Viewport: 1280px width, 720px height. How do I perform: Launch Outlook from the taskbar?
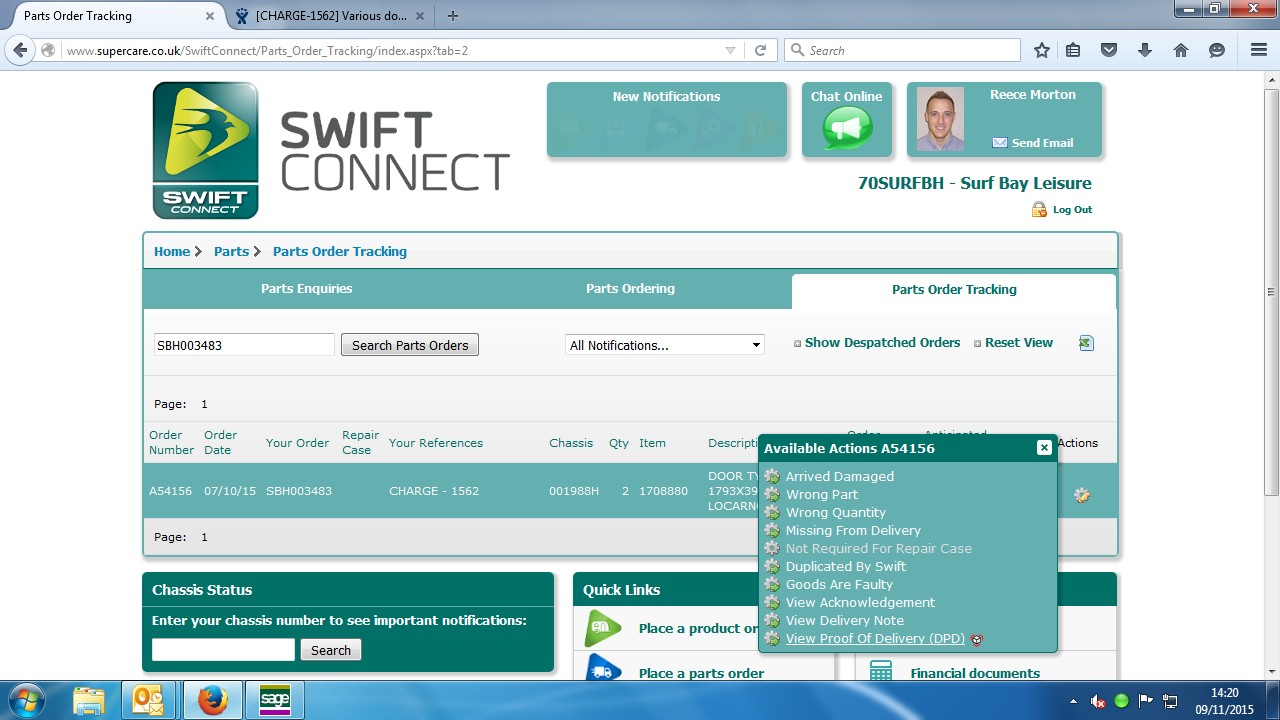[x=149, y=700]
